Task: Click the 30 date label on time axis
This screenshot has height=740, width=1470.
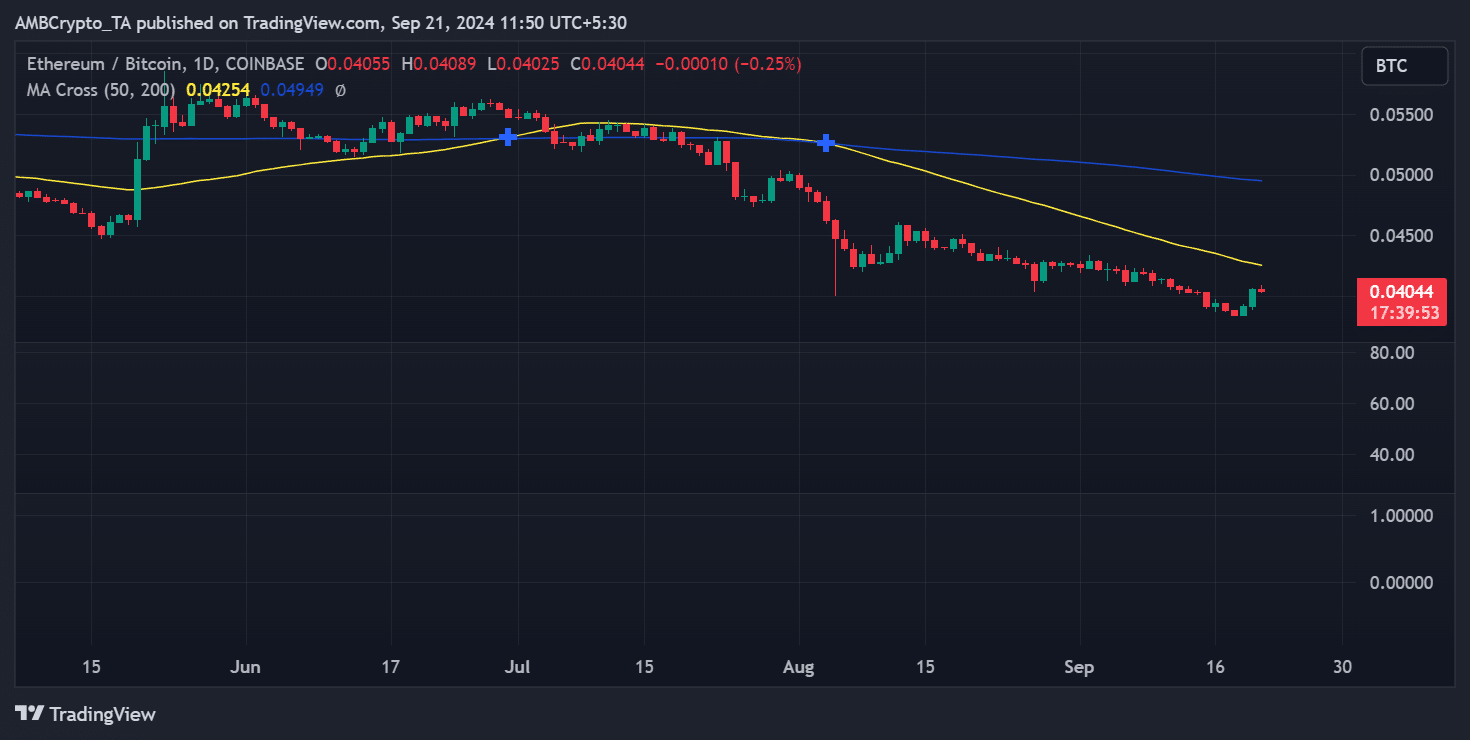Action: (1343, 667)
